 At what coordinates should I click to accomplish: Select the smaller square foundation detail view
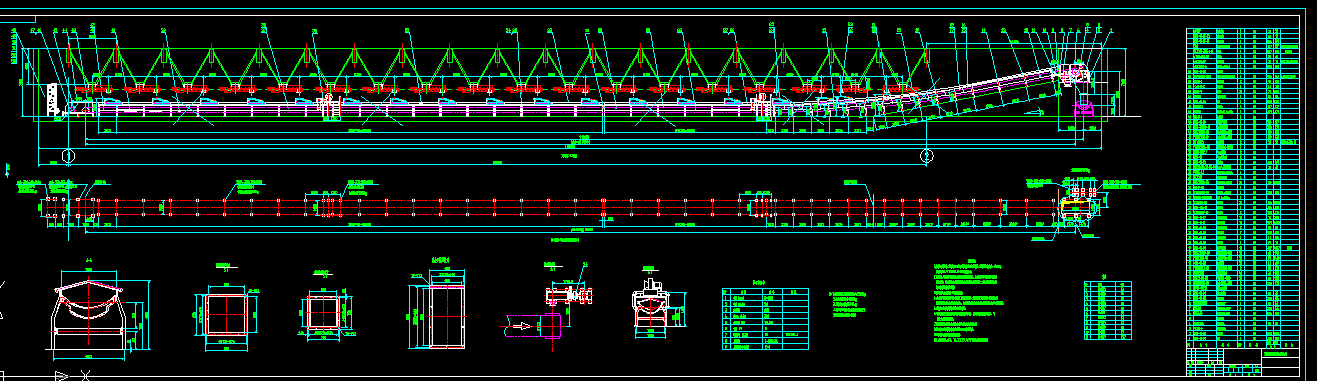pos(322,309)
